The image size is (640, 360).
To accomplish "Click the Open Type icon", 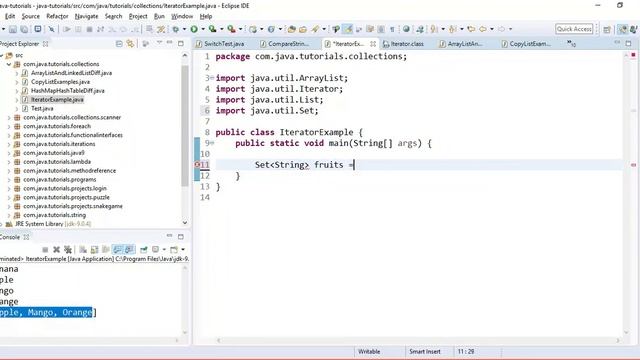I will click(x=291, y=29).
